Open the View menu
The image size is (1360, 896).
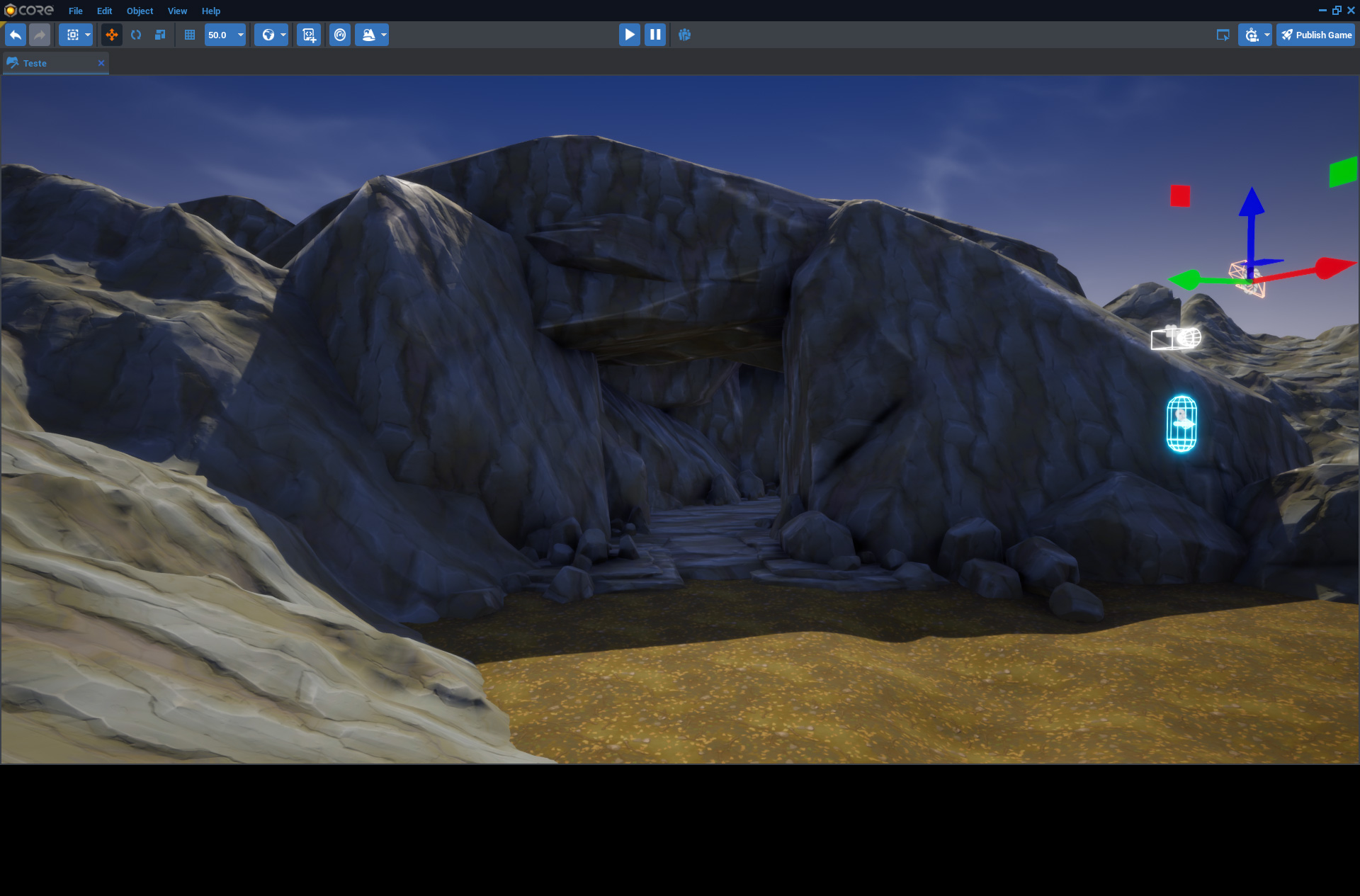[177, 11]
